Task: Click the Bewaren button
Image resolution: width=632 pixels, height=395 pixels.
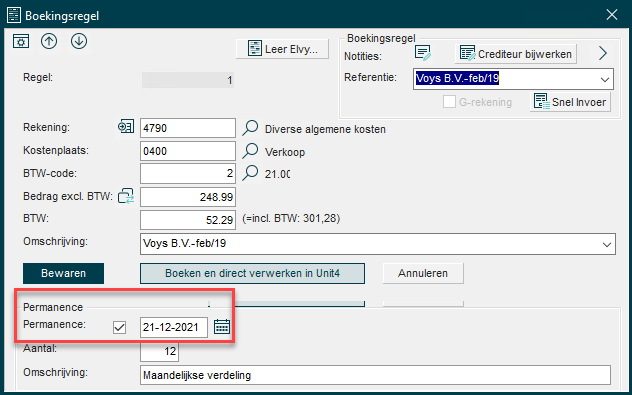Action: (63, 273)
